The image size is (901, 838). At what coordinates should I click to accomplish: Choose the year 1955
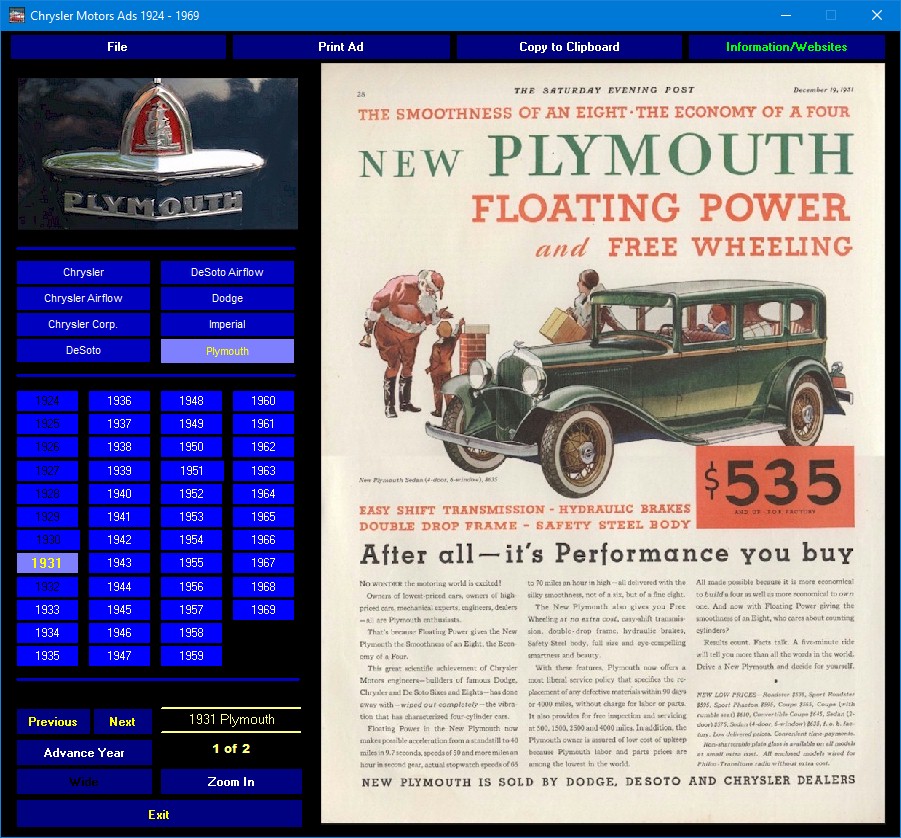point(191,563)
